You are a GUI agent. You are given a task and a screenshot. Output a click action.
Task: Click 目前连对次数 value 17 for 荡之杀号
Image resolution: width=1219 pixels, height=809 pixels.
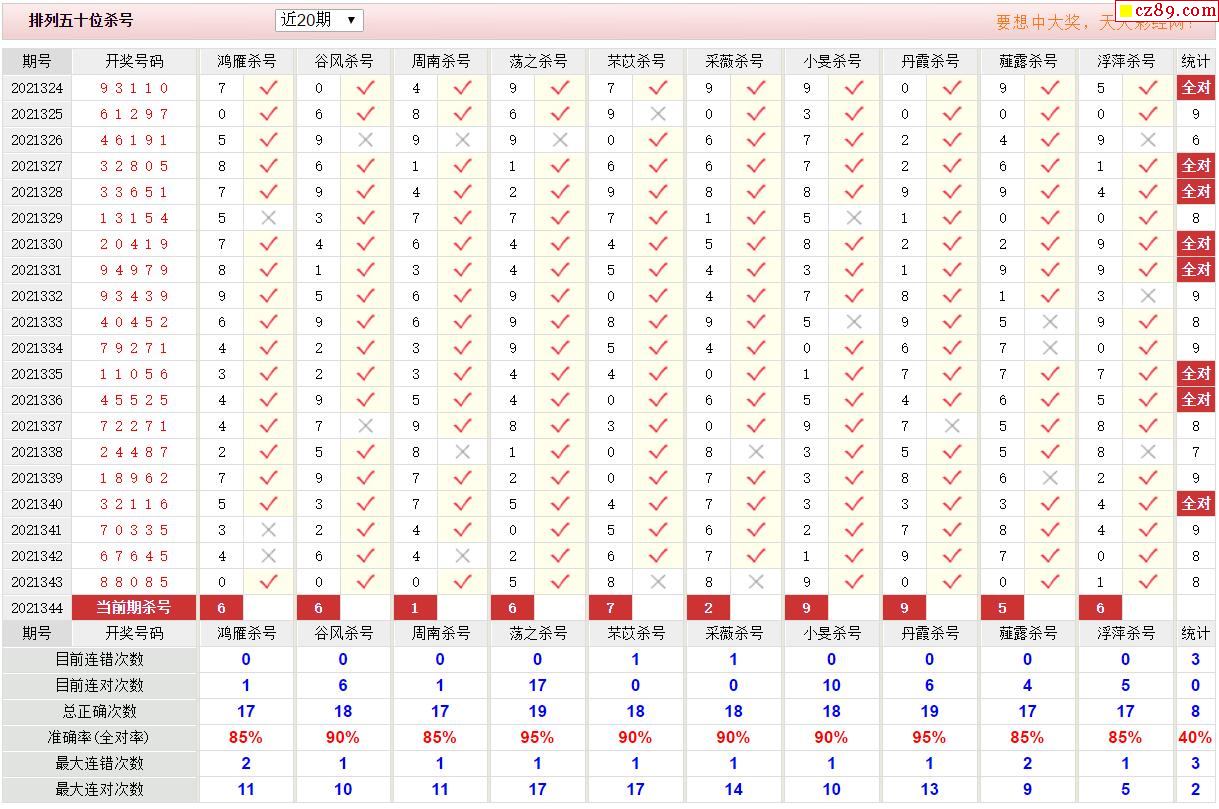point(537,686)
